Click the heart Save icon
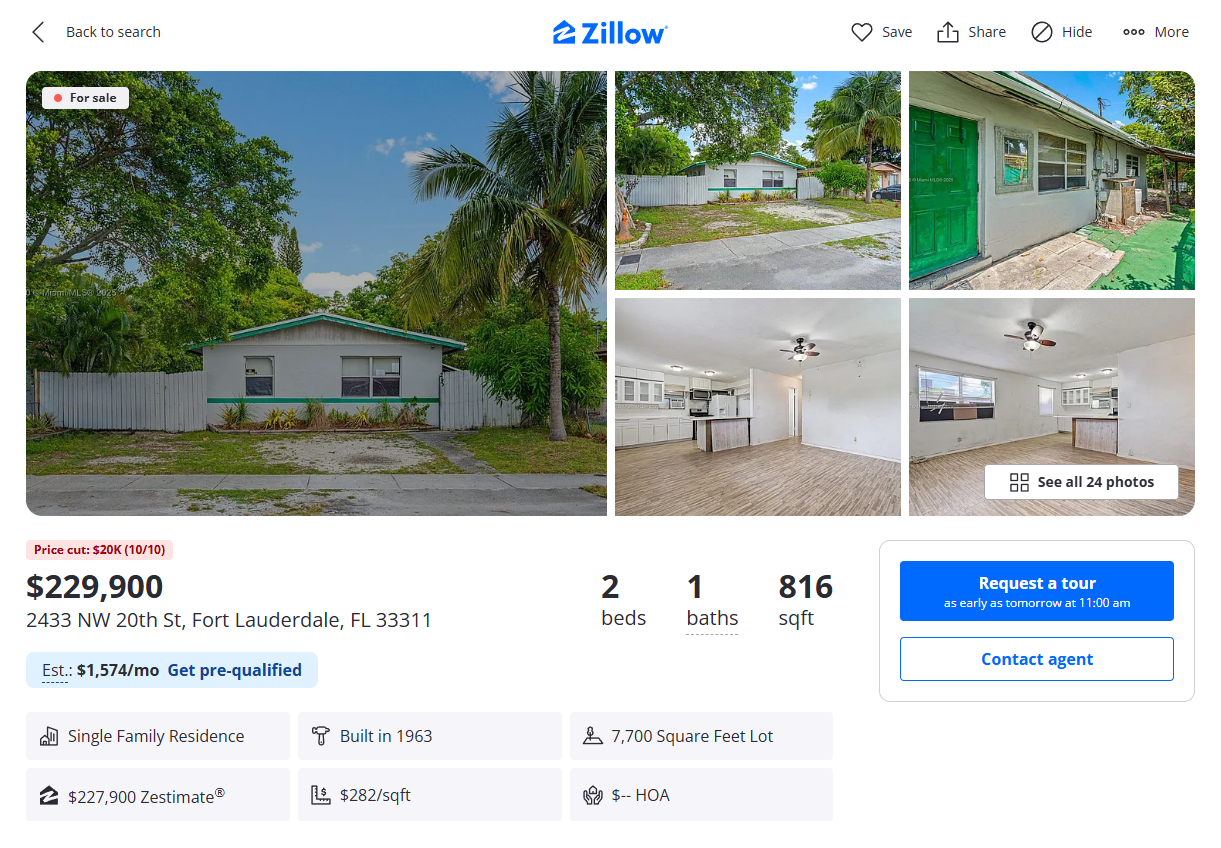1221x848 pixels. 861,32
